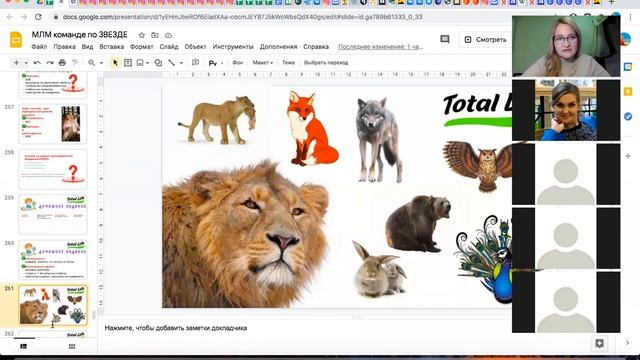Open a new browser tab
The width and height of the screenshot is (640, 360).
[x=611, y=2]
